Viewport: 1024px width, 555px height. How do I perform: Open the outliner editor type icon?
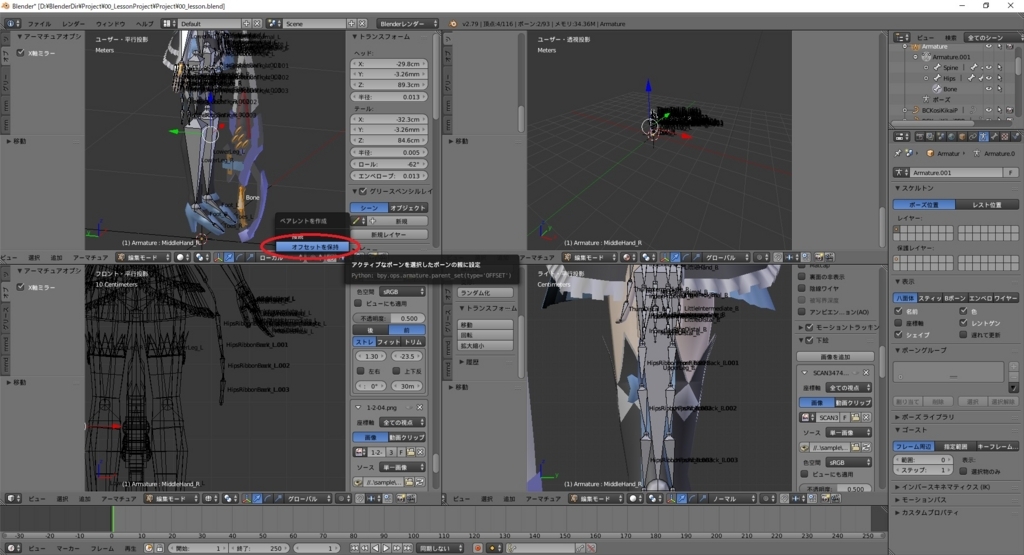coord(902,38)
